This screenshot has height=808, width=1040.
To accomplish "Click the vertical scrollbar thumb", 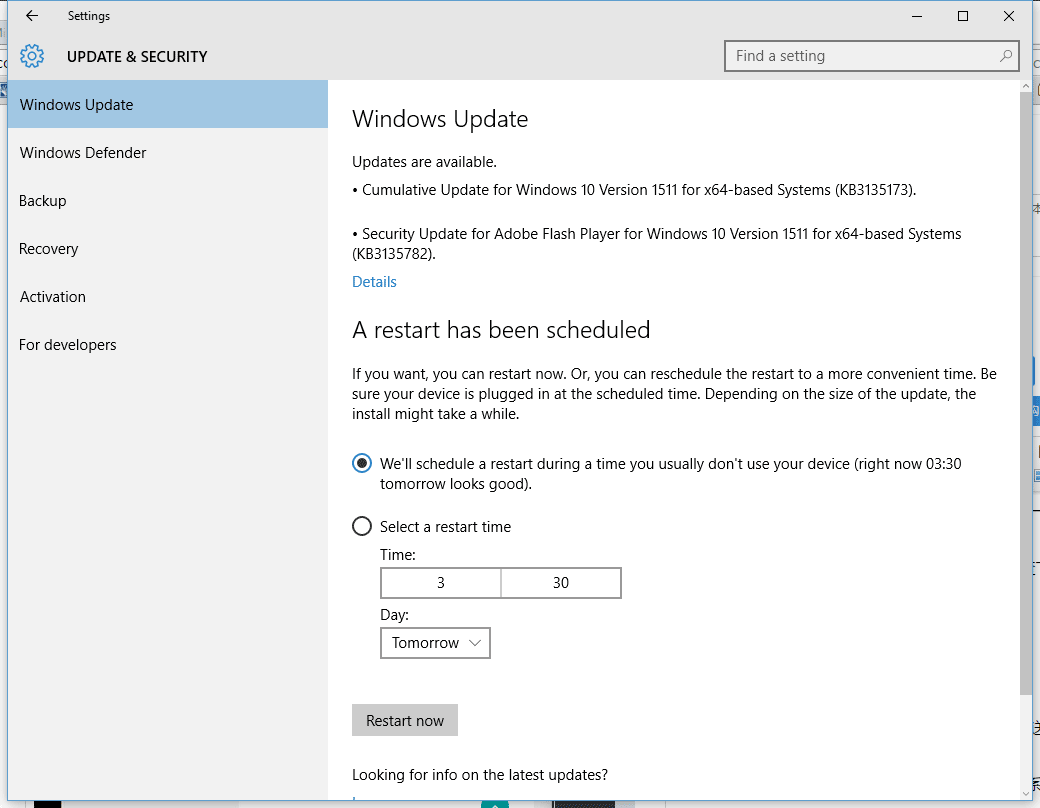I will [1025, 390].
